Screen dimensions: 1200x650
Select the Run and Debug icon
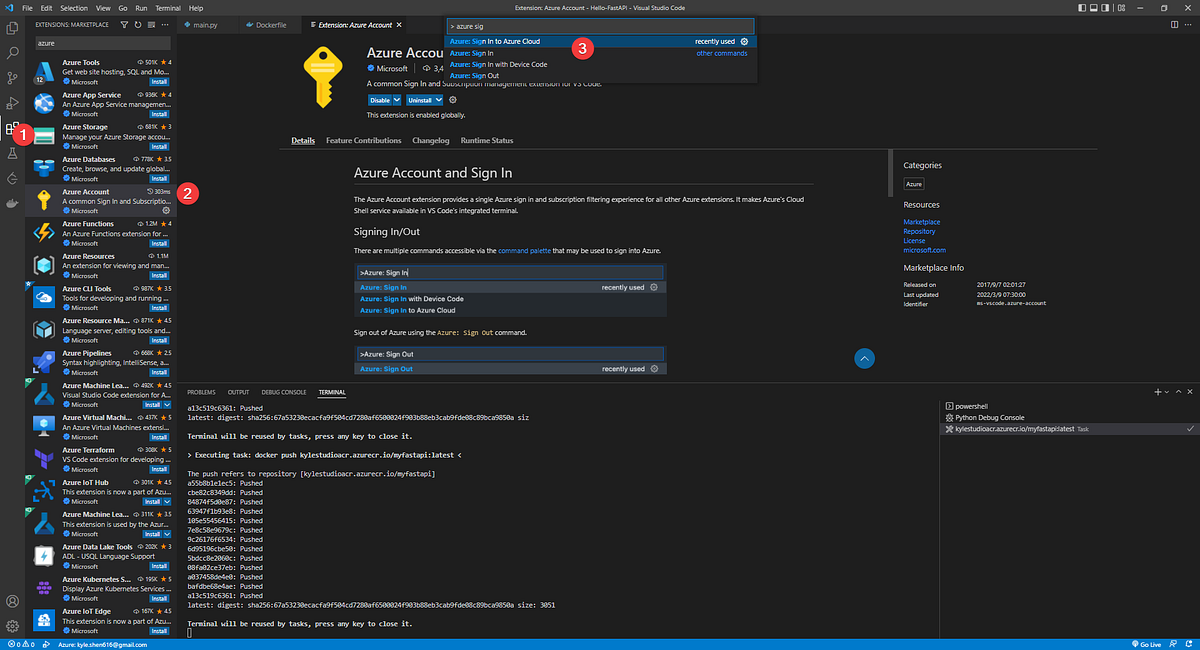[x=13, y=103]
